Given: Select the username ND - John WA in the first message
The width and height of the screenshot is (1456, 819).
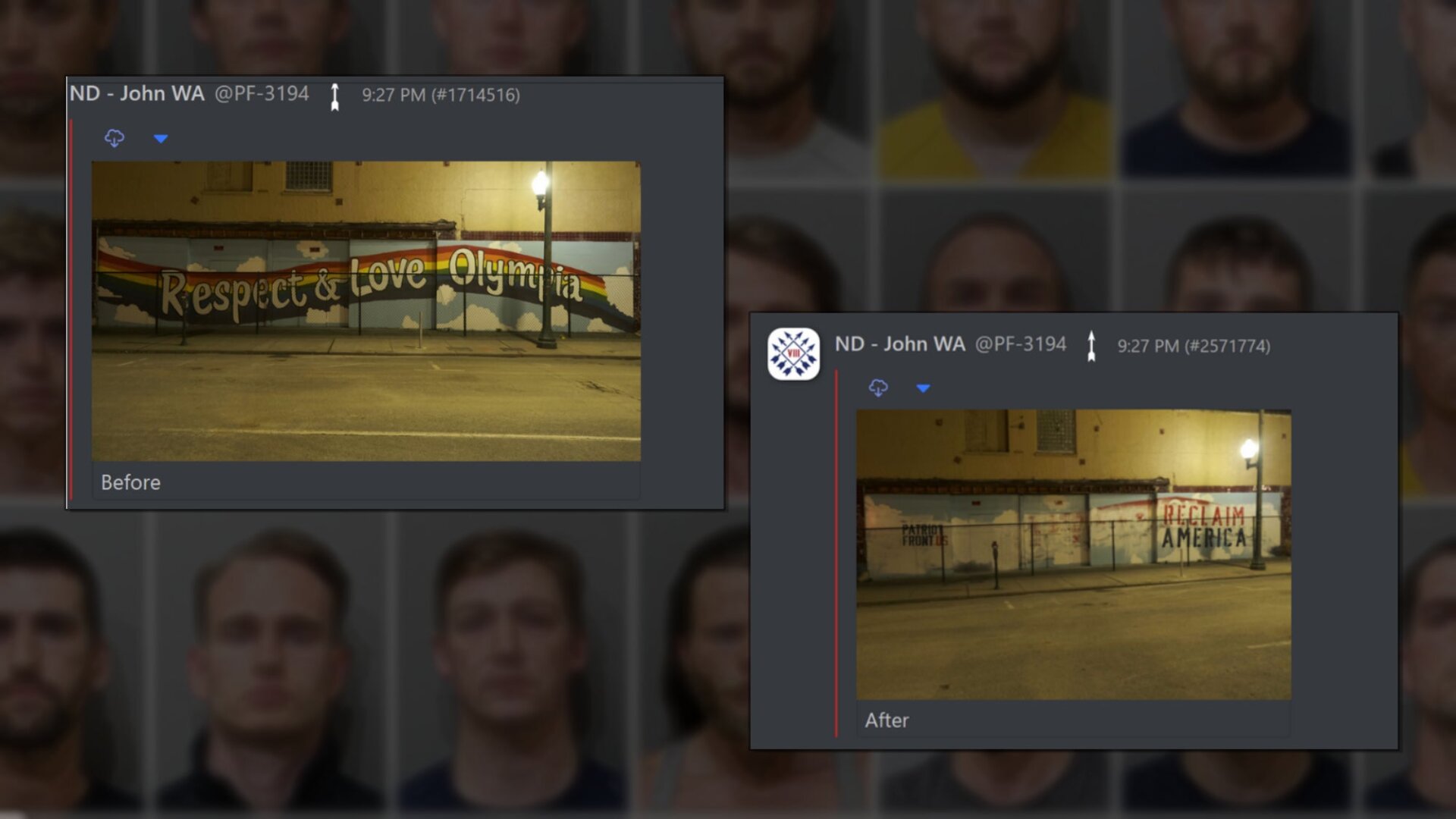Looking at the screenshot, I should click(x=136, y=96).
